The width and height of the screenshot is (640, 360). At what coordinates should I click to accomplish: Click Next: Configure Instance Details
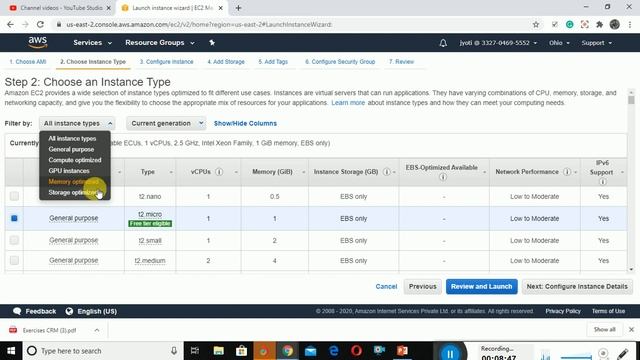point(577,287)
